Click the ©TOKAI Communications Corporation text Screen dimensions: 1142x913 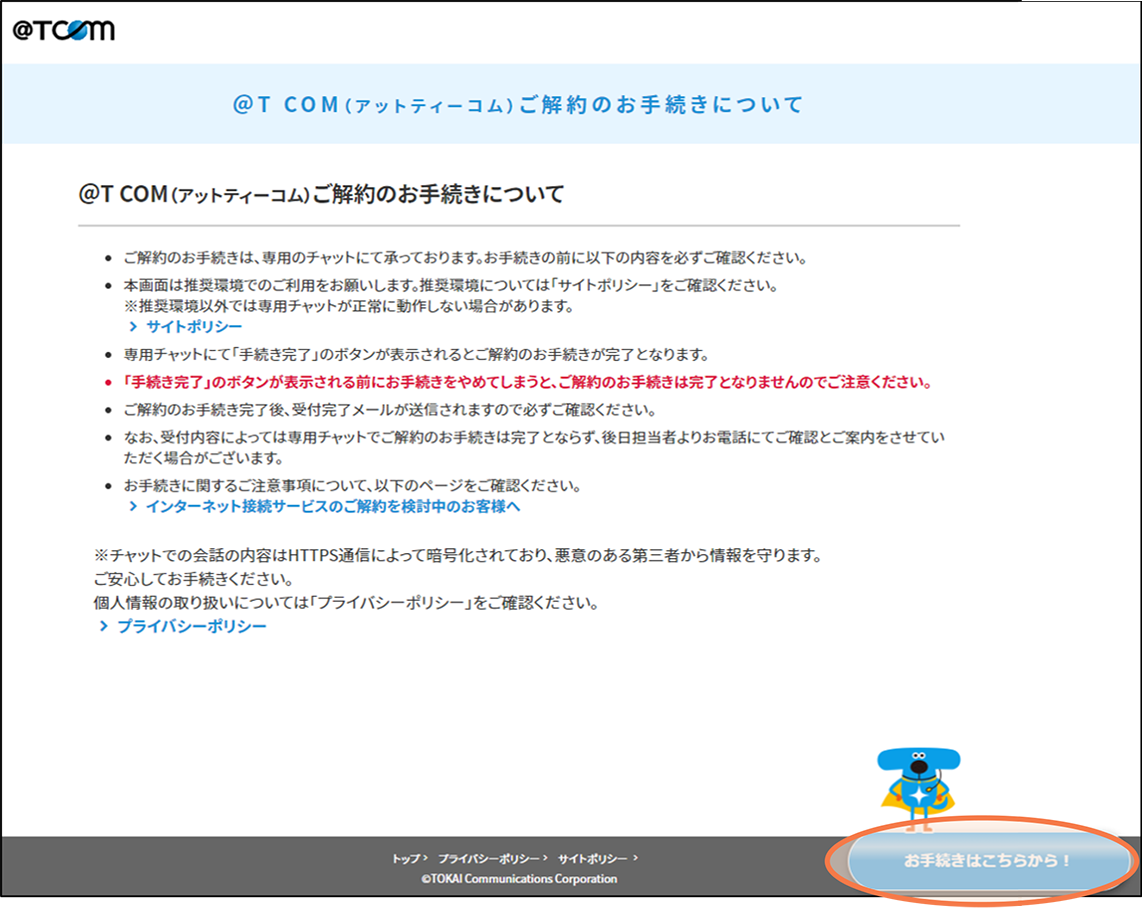click(x=519, y=880)
